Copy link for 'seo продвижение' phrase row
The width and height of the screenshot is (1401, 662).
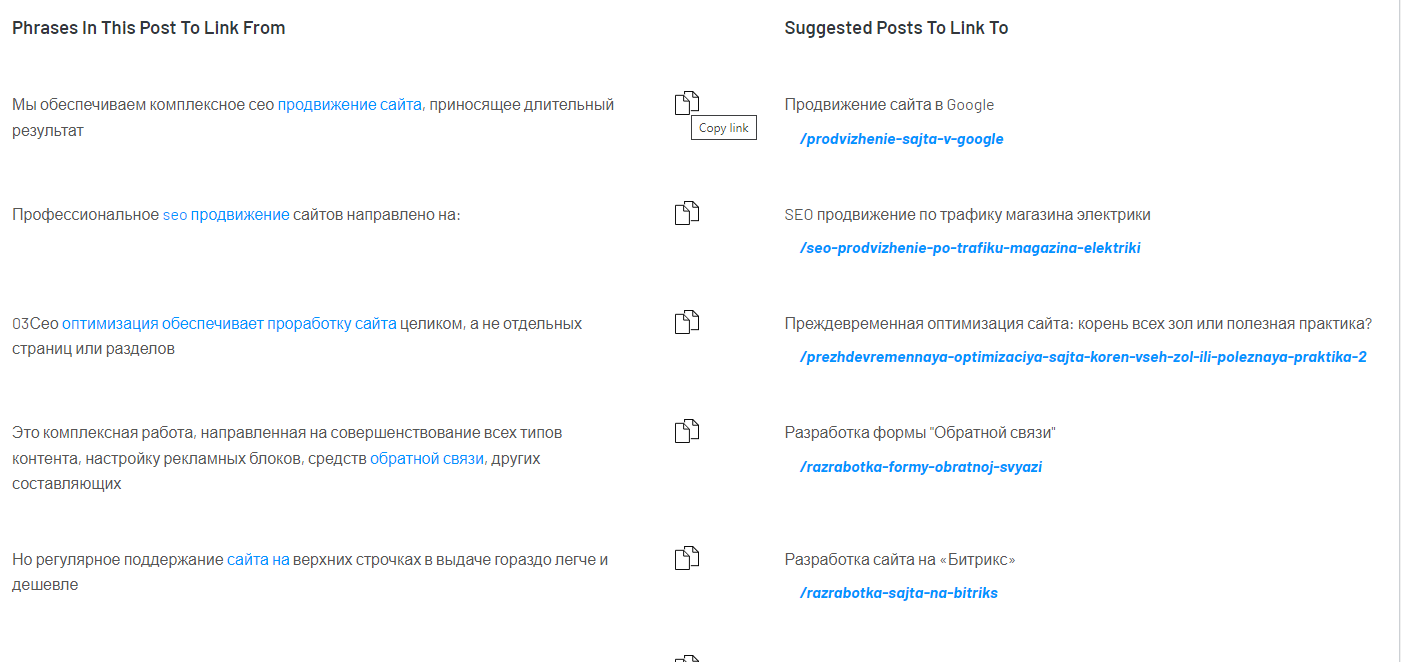coord(687,213)
